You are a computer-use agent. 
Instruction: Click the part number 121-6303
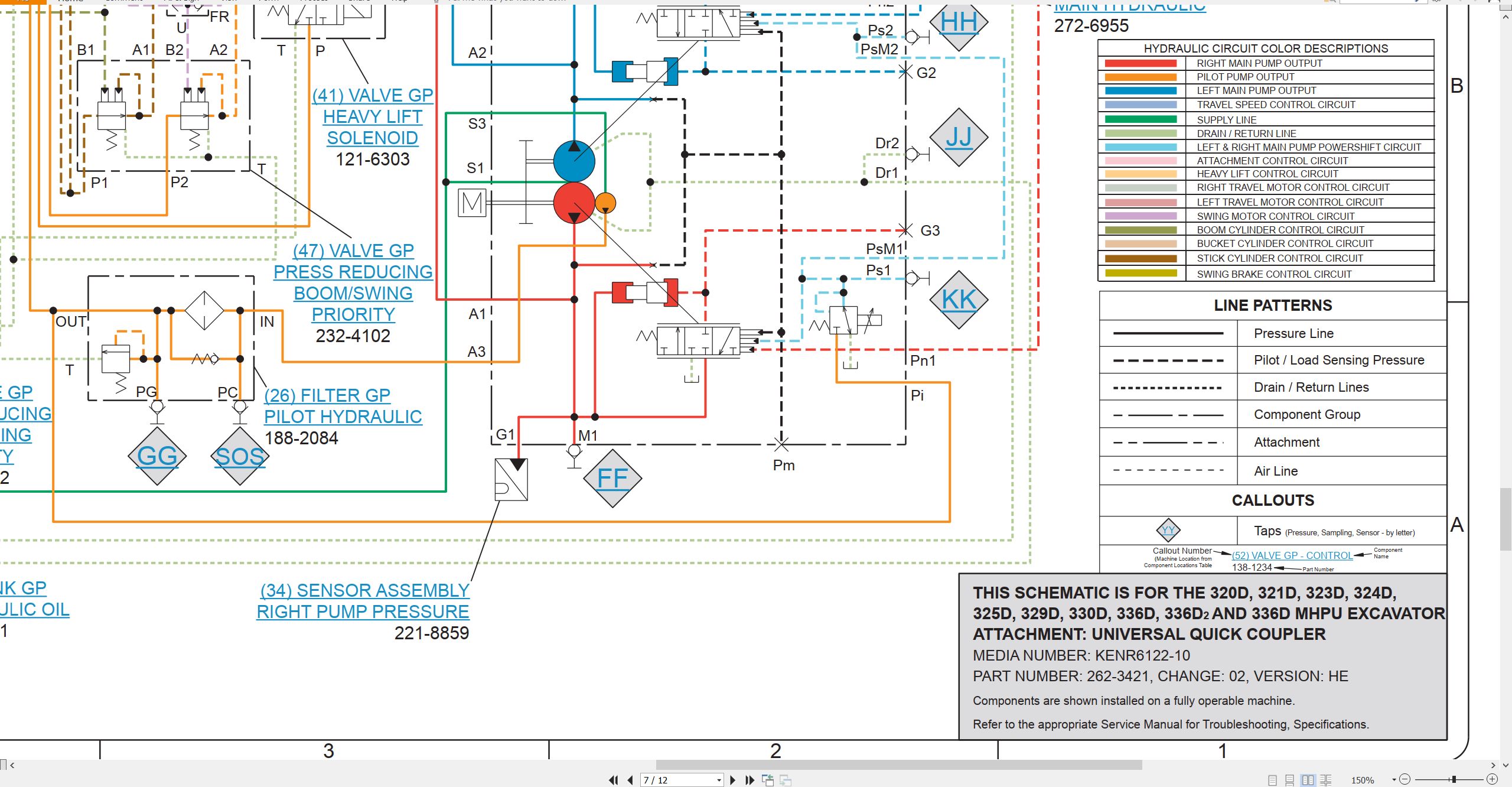(373, 159)
